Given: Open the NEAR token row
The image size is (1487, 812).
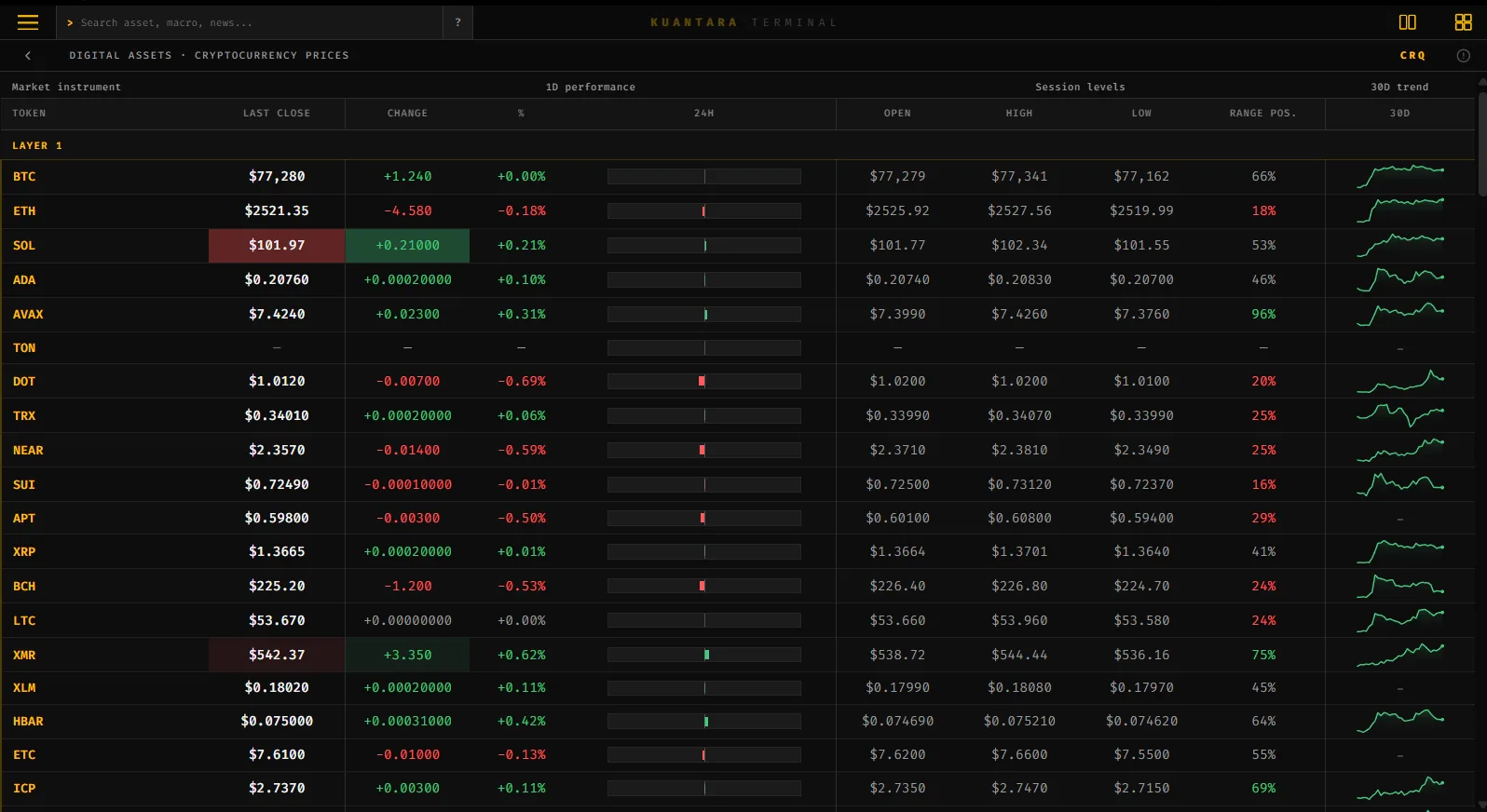Looking at the screenshot, I should pos(737,451).
